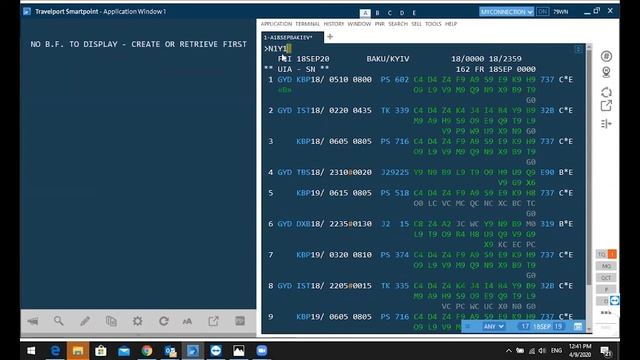
Task: Select the 1-A18SEPBAKIEV tab
Action: (x=292, y=38)
